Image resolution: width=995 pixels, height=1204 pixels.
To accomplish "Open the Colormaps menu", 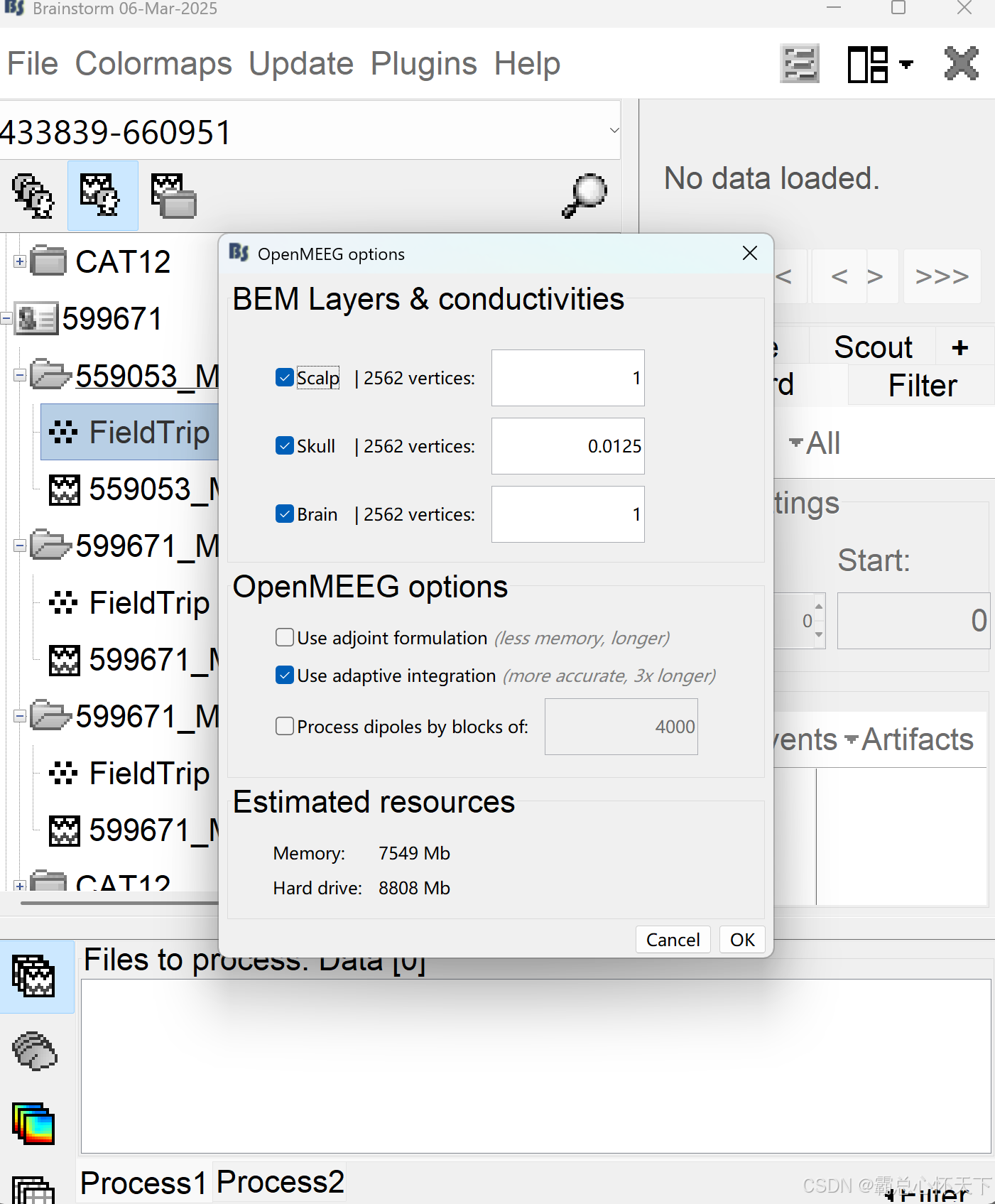I will (153, 64).
